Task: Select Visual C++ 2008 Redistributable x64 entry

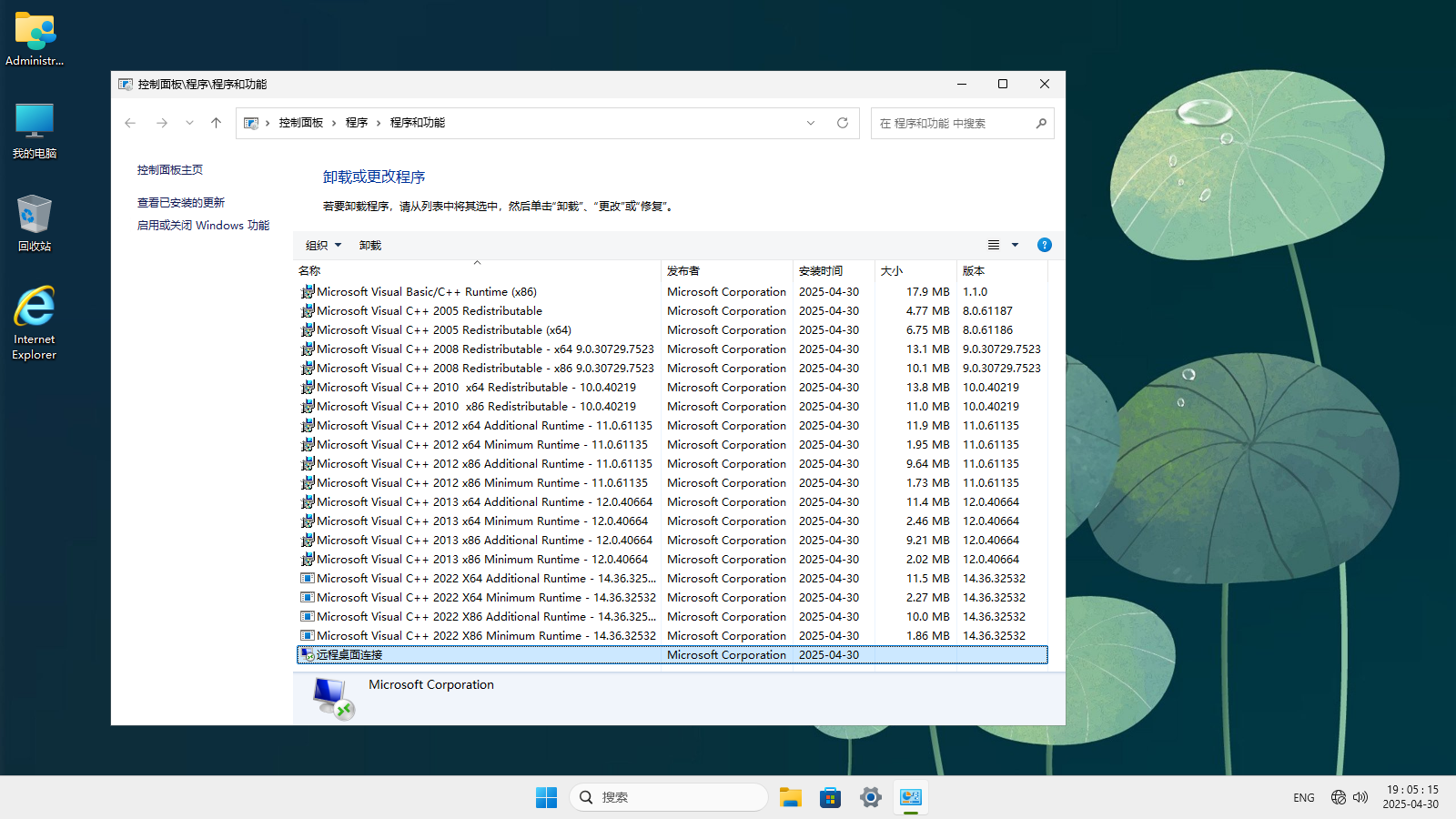Action: tap(672, 349)
